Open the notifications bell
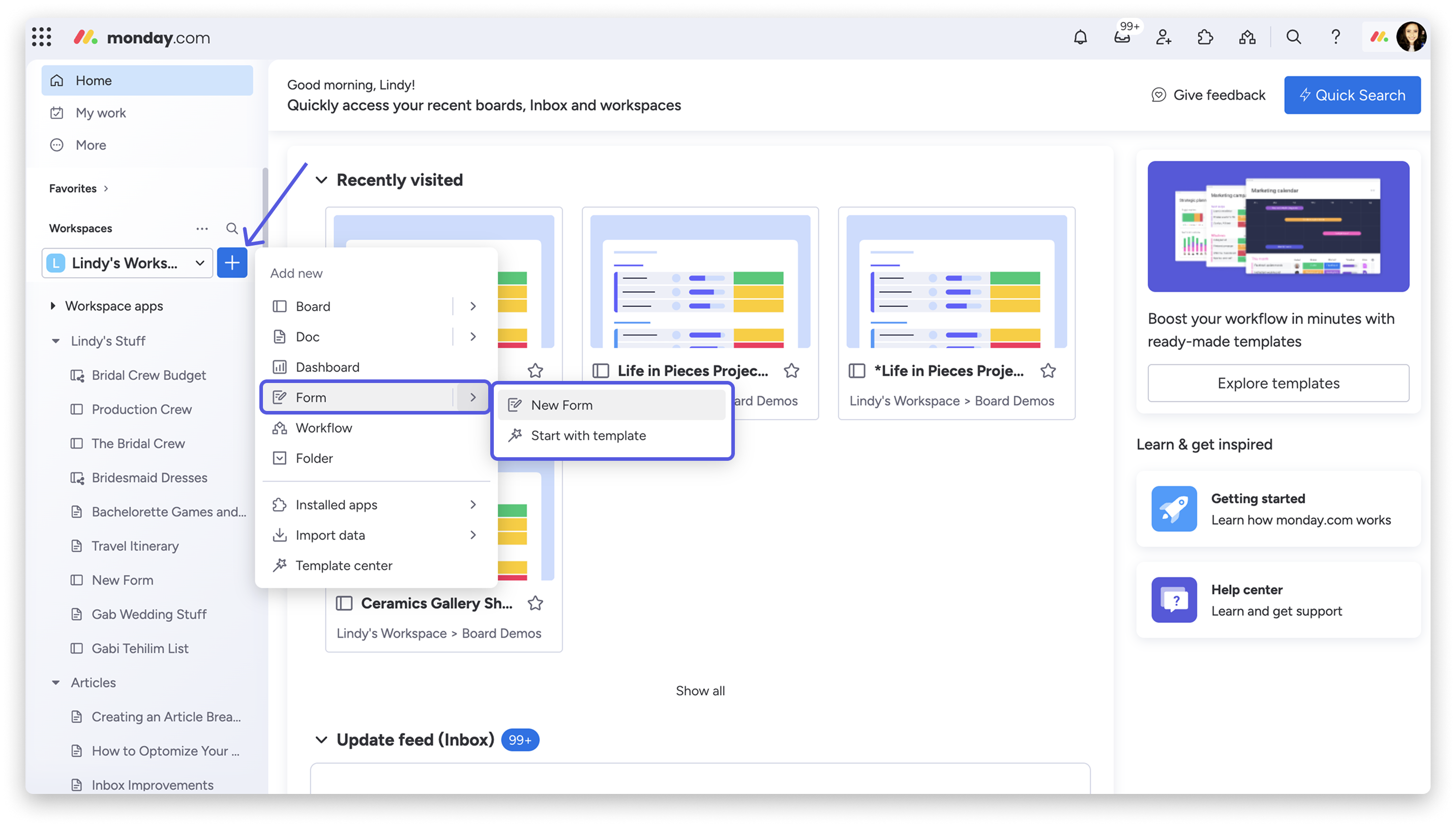The height and width of the screenshot is (827, 1456). (1080, 38)
